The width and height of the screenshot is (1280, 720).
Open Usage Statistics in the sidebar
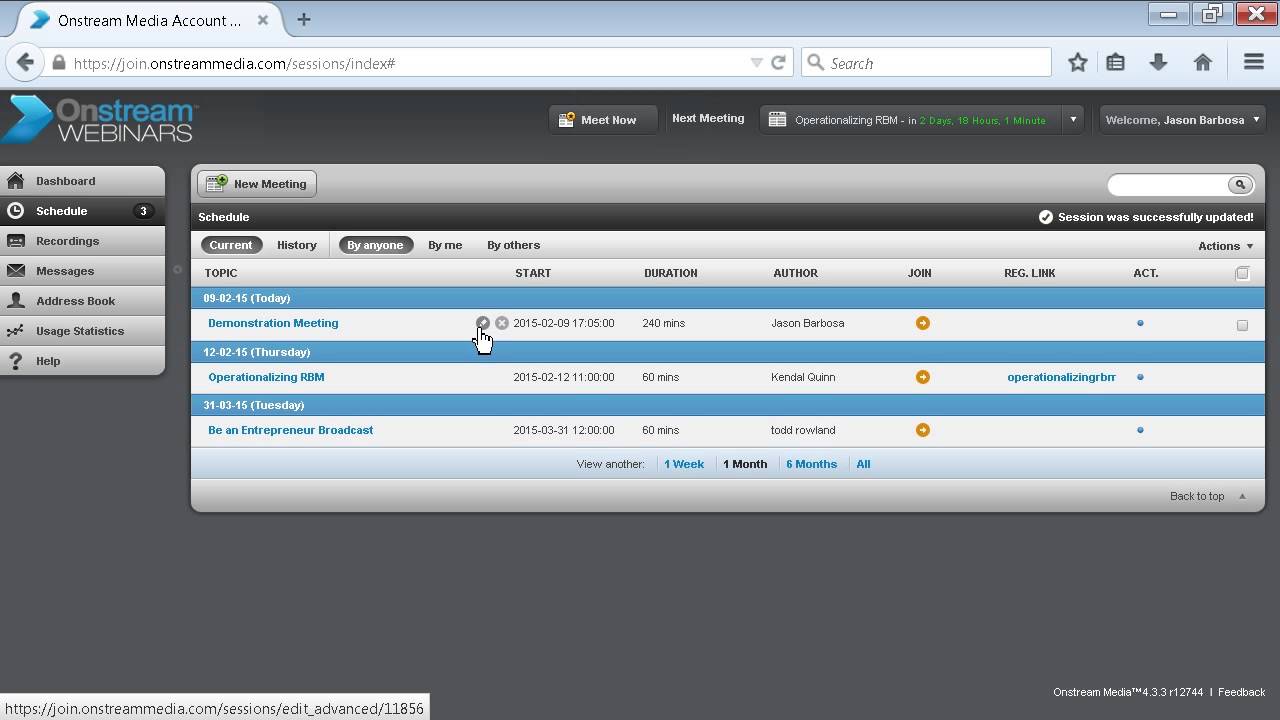click(82, 331)
